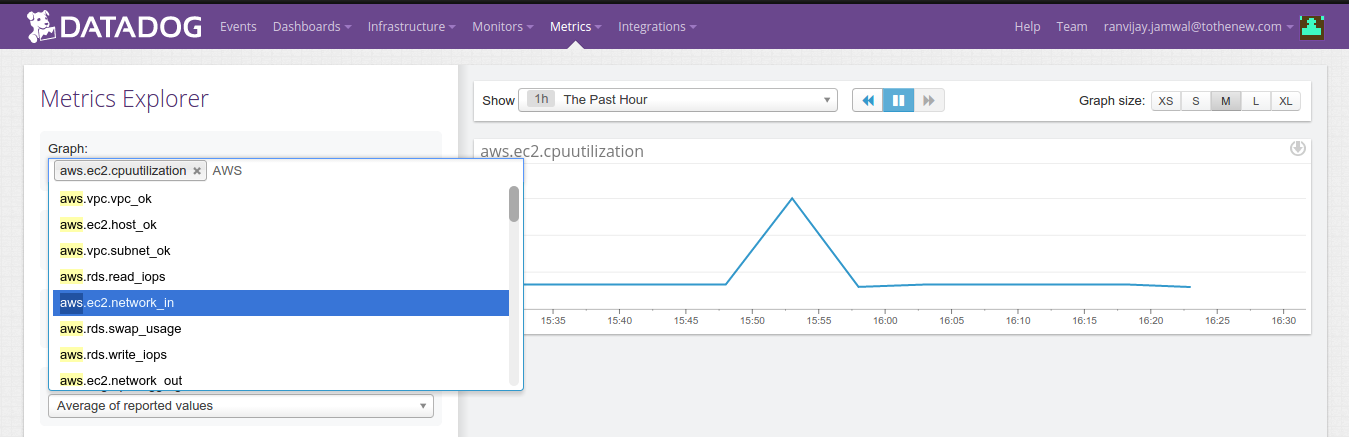
Task: Download the aws.ec2.cpuutilization graph
Action: pos(1298,149)
